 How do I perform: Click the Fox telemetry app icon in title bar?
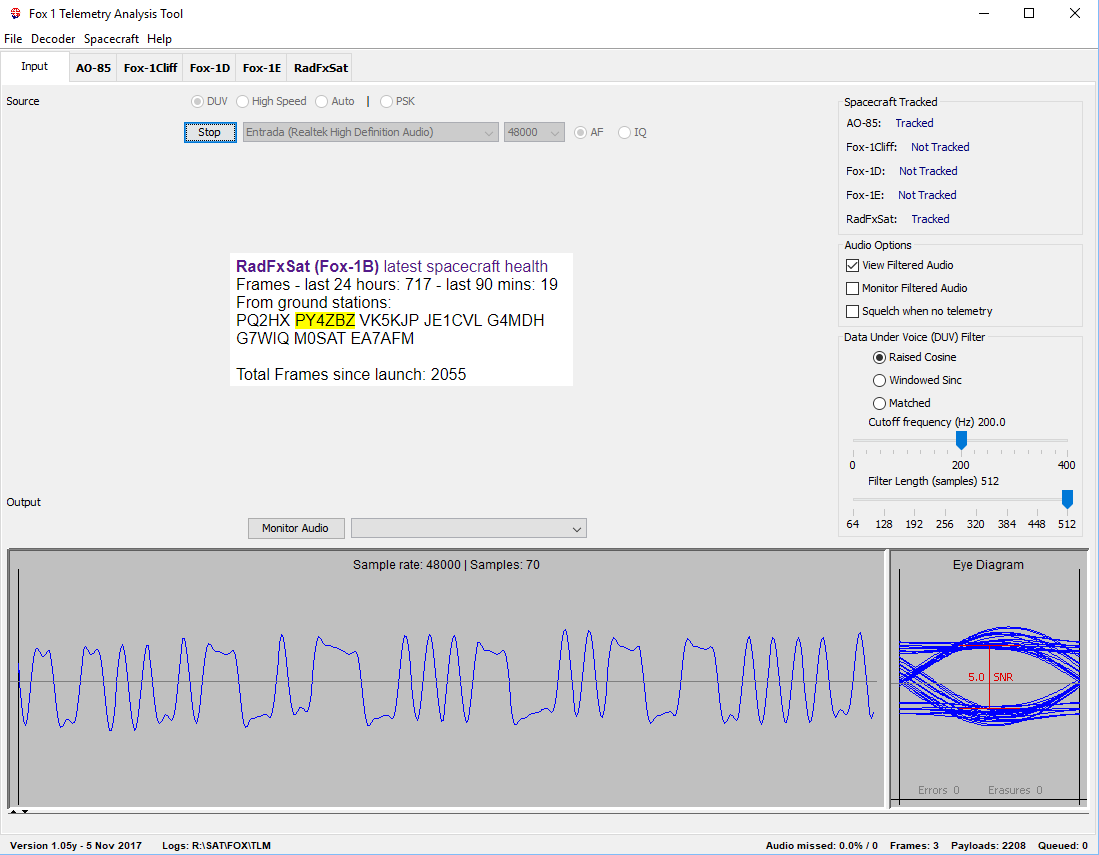click(14, 14)
